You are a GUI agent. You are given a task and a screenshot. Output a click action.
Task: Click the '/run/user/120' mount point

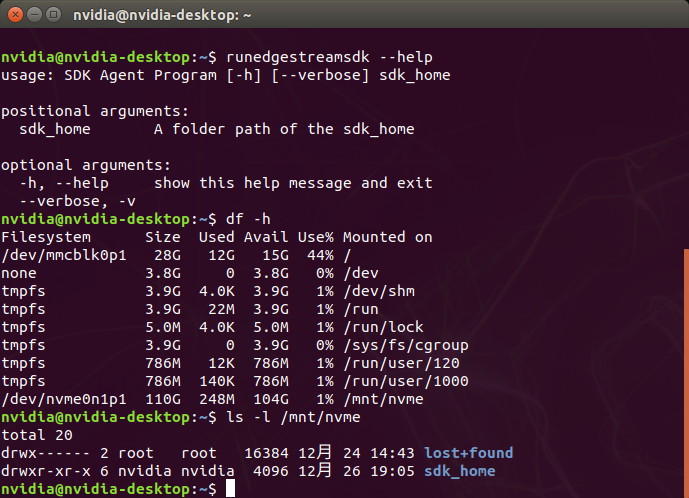[401, 364]
